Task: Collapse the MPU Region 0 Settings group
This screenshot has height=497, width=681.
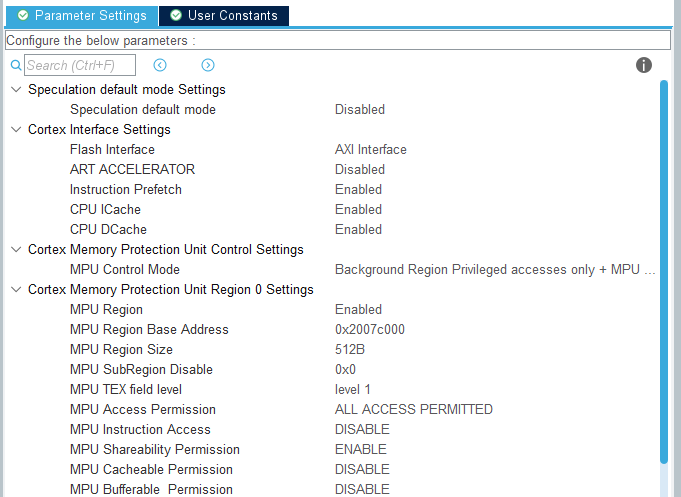Action: 15,289
